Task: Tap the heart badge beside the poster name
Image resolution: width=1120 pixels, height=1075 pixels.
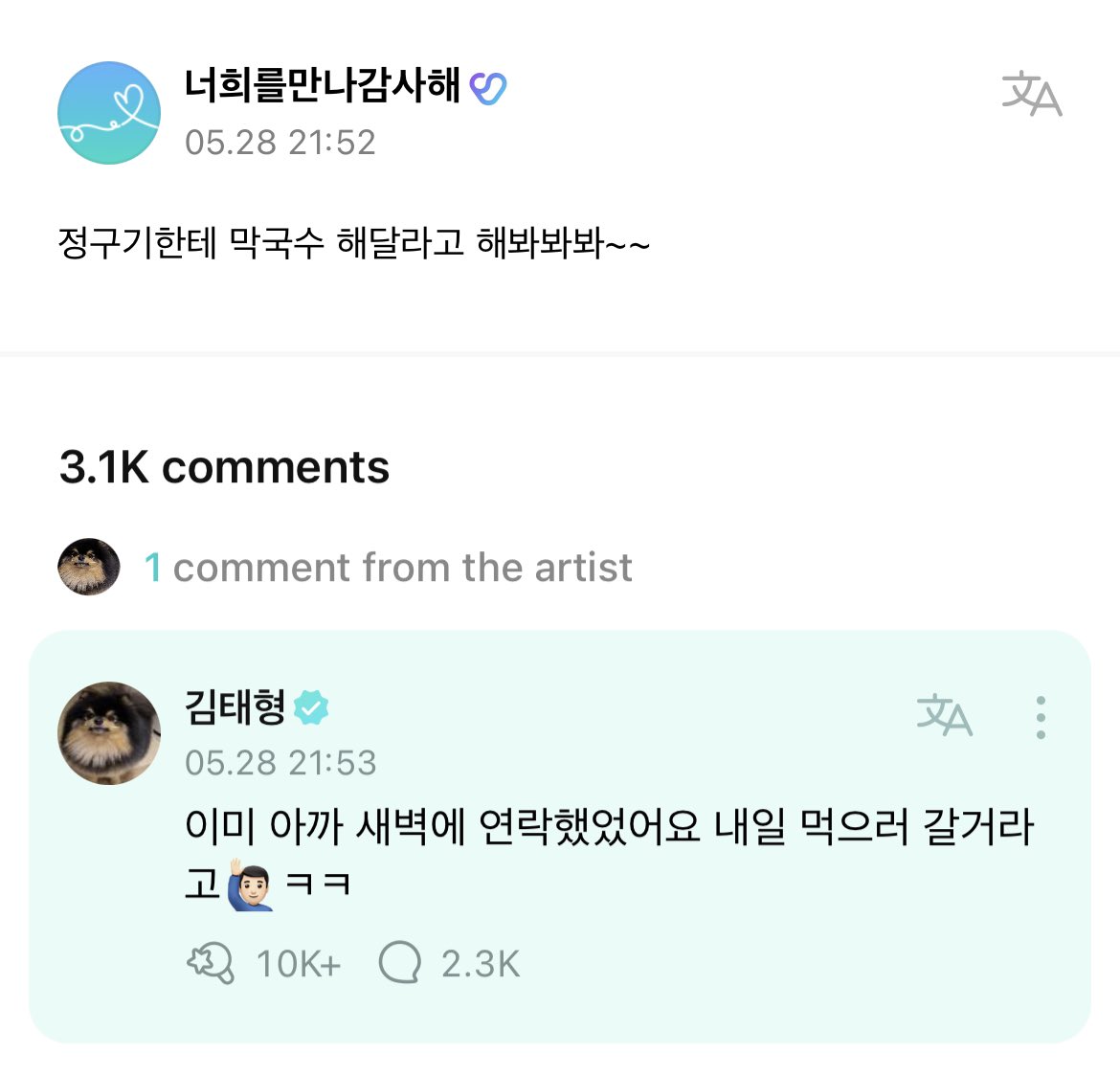Action: point(488,88)
